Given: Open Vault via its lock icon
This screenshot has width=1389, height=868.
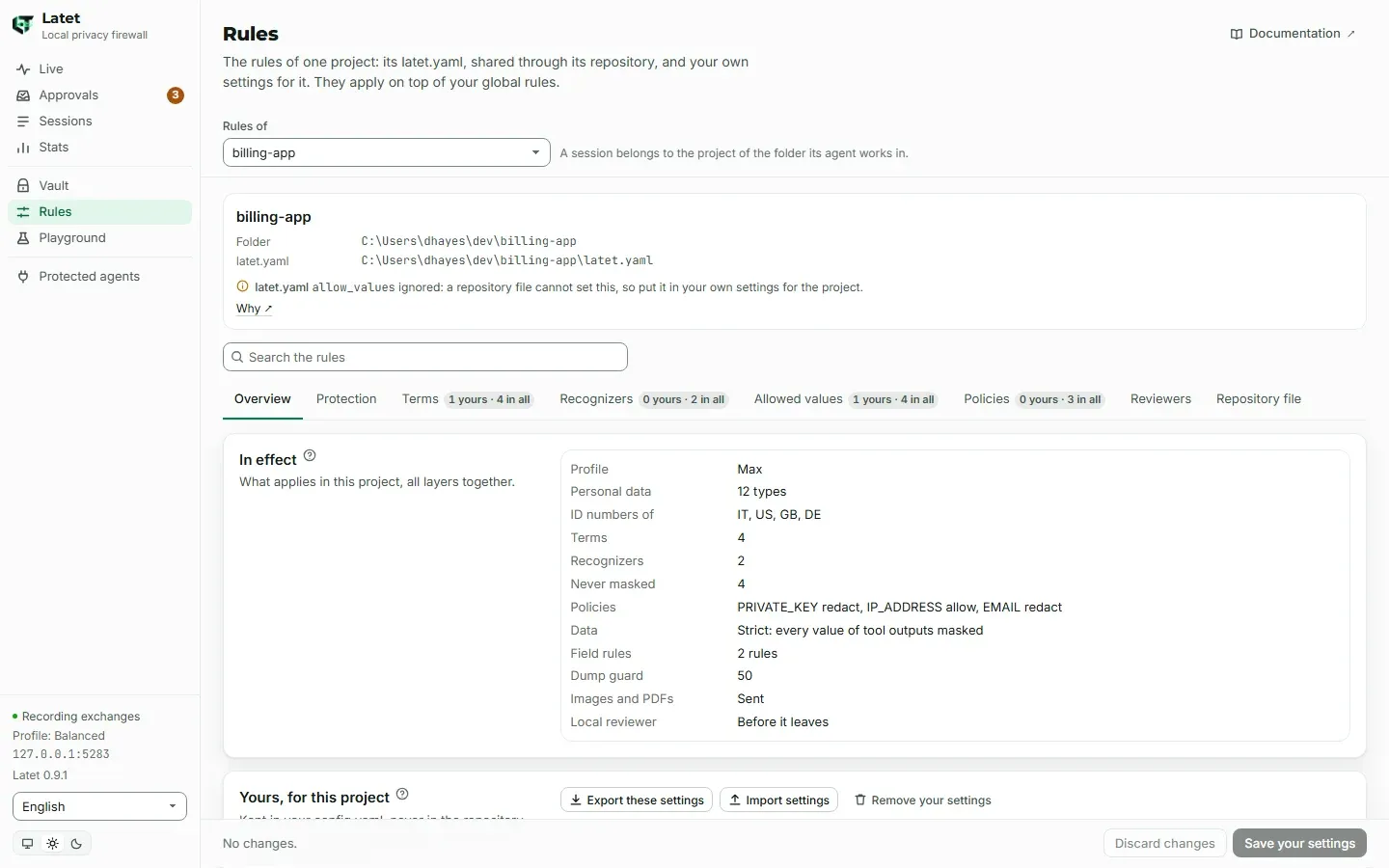Looking at the screenshot, I should point(23,185).
